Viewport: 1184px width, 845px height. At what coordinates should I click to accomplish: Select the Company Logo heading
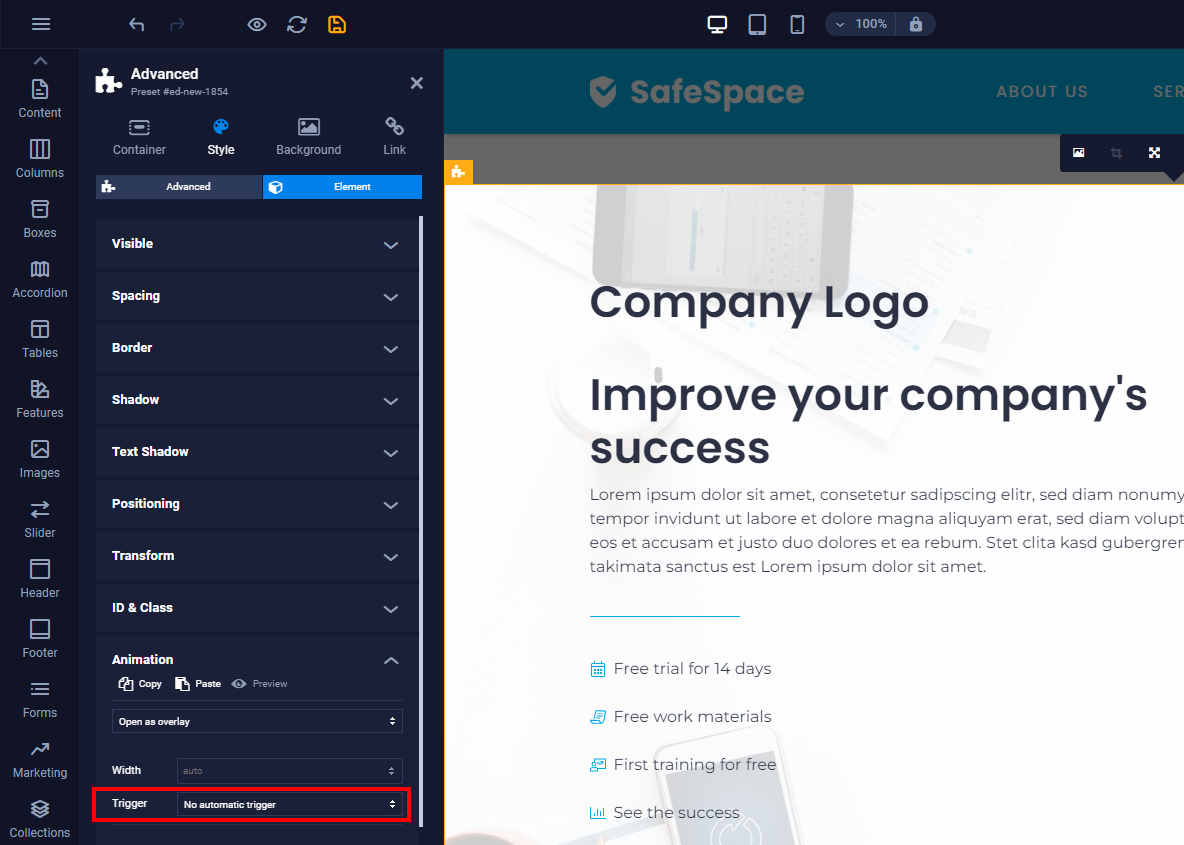pos(759,302)
